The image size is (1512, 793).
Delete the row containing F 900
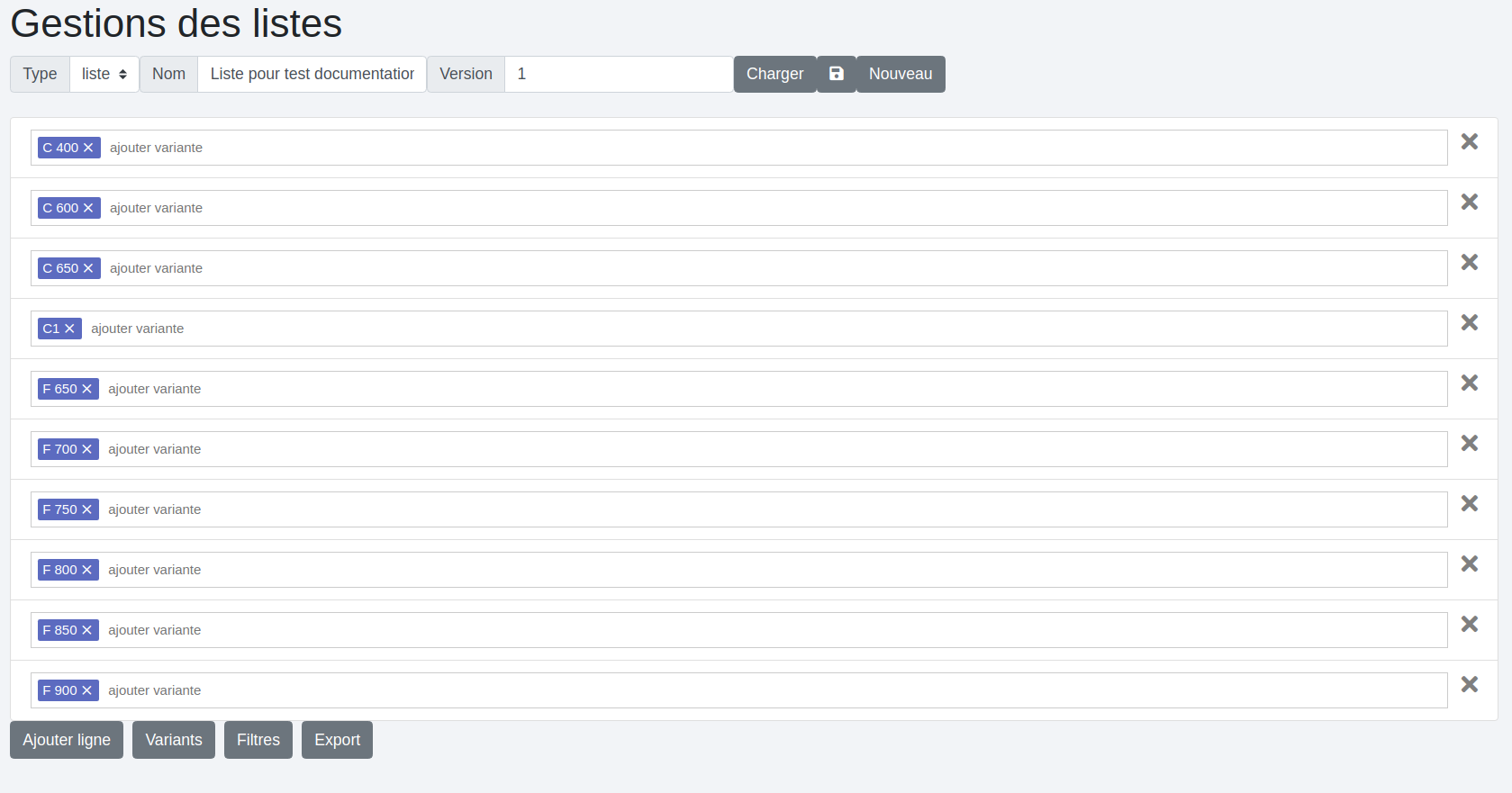(1469, 685)
